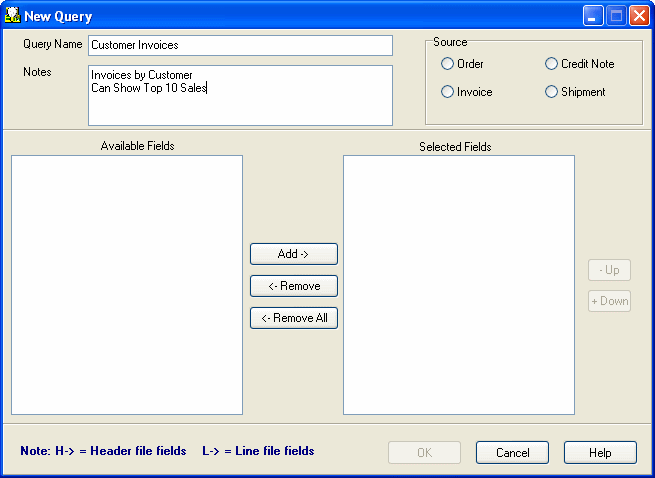This screenshot has width=655, height=478.
Task: Hit the <- Remove All button
Action: click(x=293, y=318)
